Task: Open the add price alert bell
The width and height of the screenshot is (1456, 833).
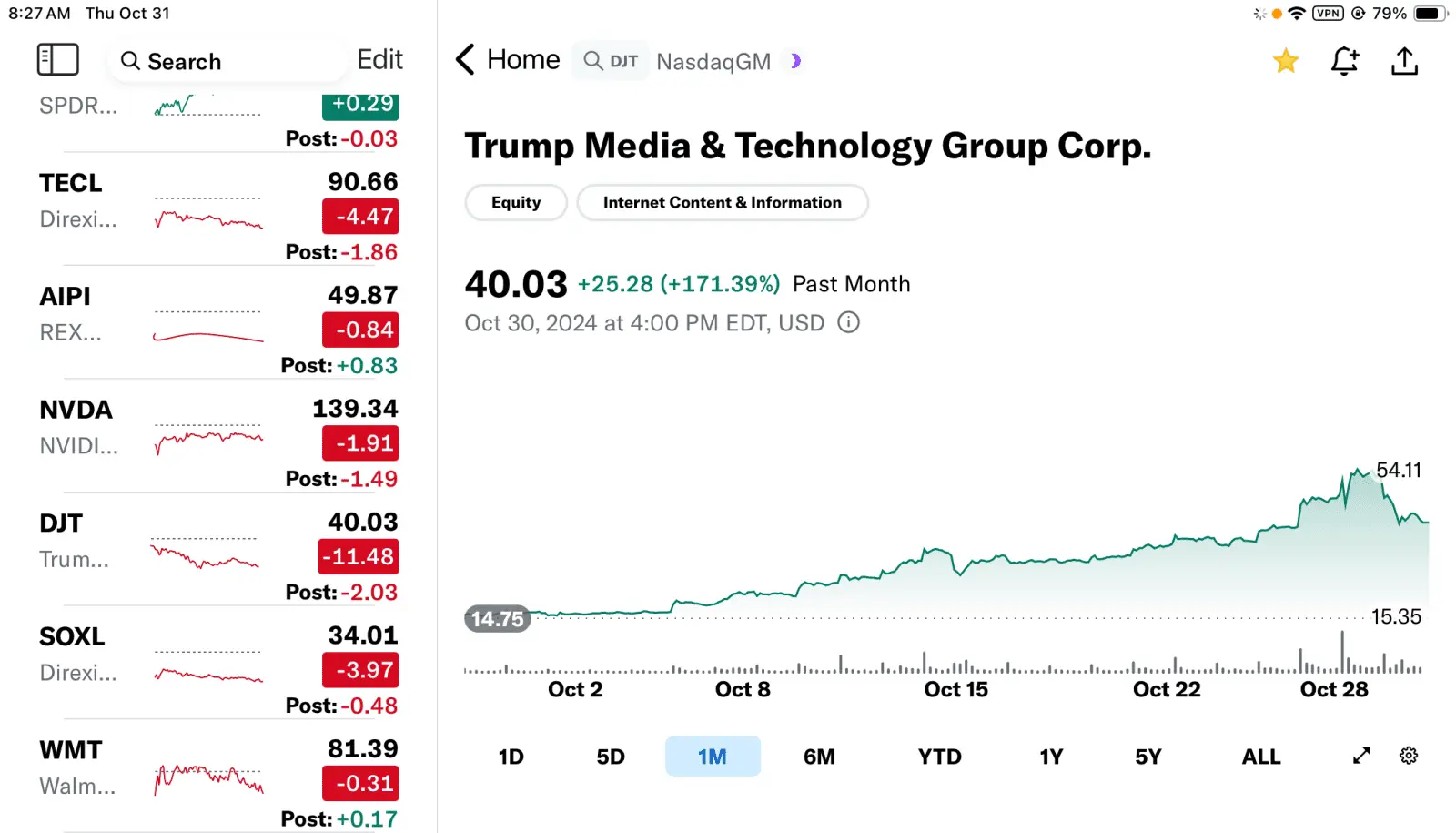Action: point(1344,61)
